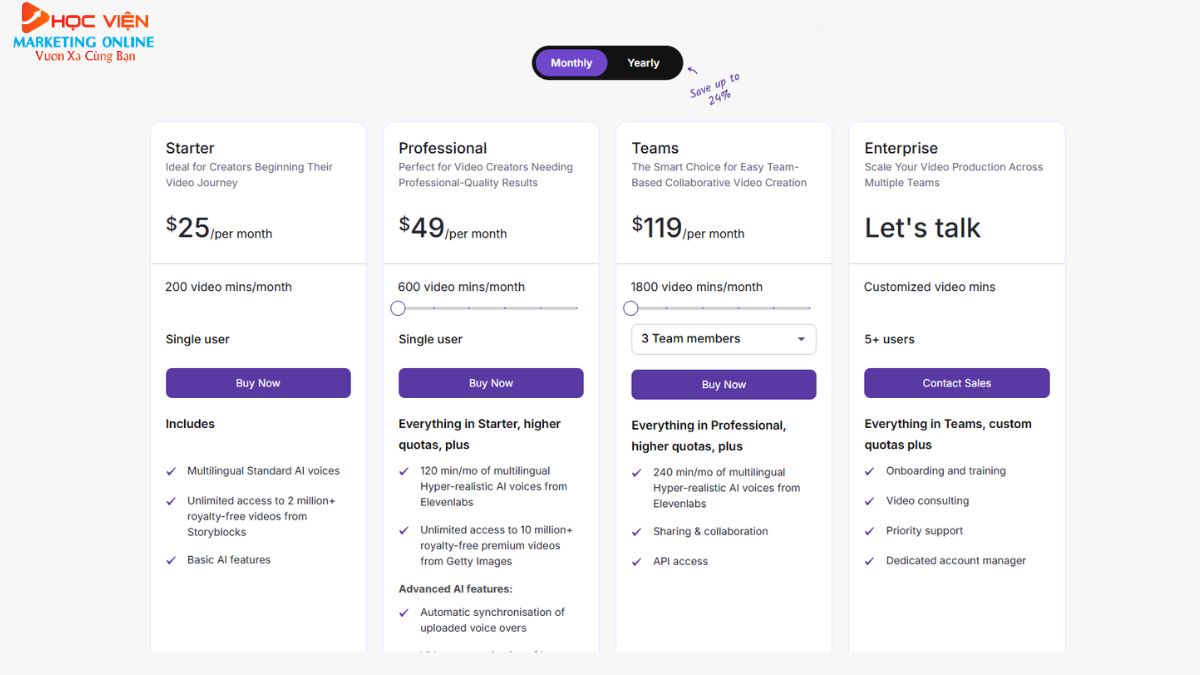
Task: Click the Team members dropdown arrow
Action: (x=801, y=339)
